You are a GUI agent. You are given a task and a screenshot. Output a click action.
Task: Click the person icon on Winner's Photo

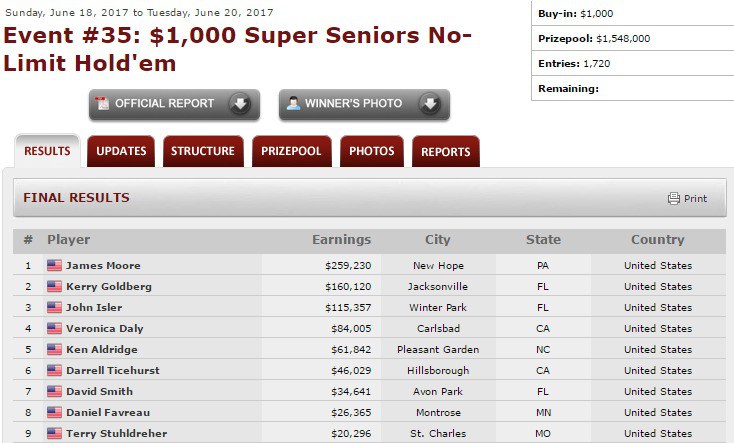click(x=291, y=103)
